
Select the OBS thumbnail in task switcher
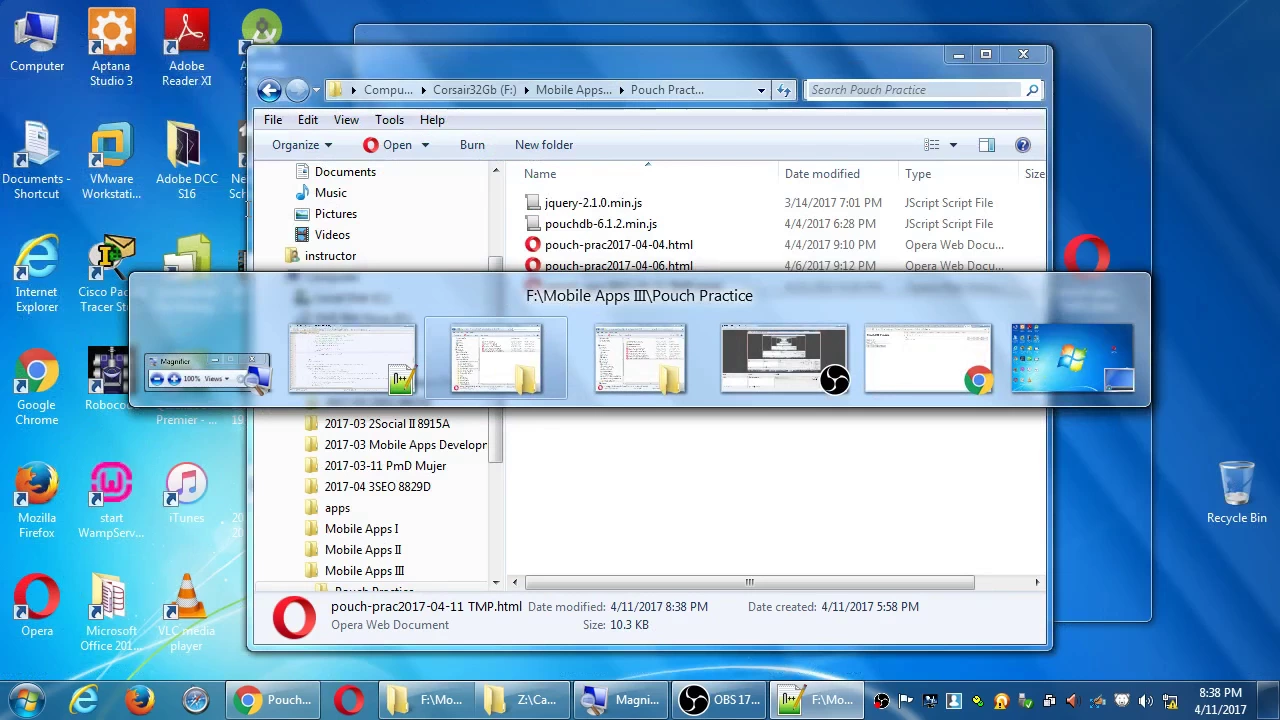(784, 358)
